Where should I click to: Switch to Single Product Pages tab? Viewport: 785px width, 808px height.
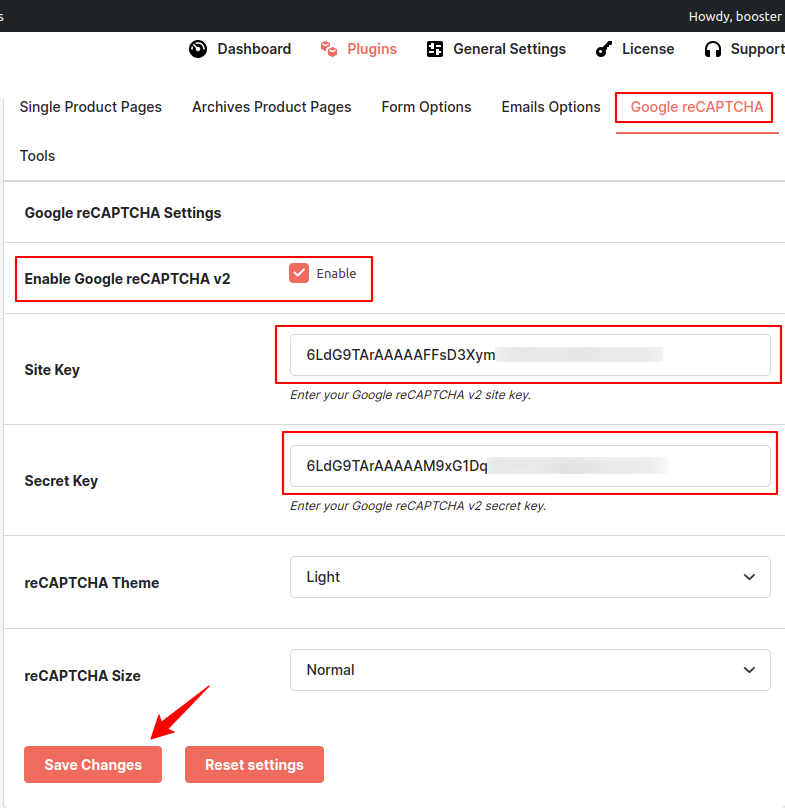91,107
